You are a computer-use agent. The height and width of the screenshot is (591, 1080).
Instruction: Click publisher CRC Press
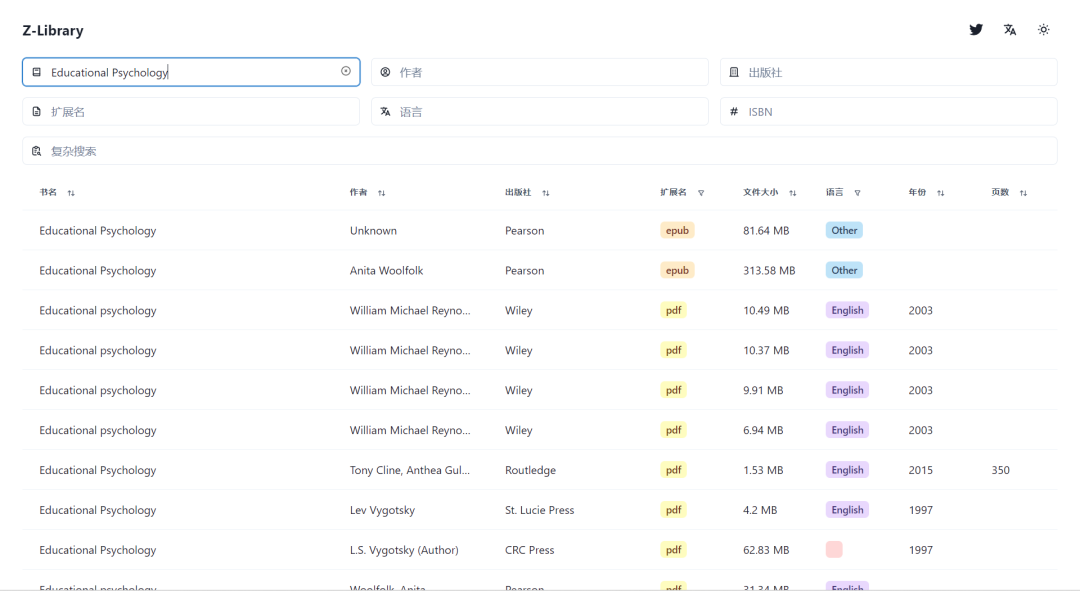[x=529, y=550]
